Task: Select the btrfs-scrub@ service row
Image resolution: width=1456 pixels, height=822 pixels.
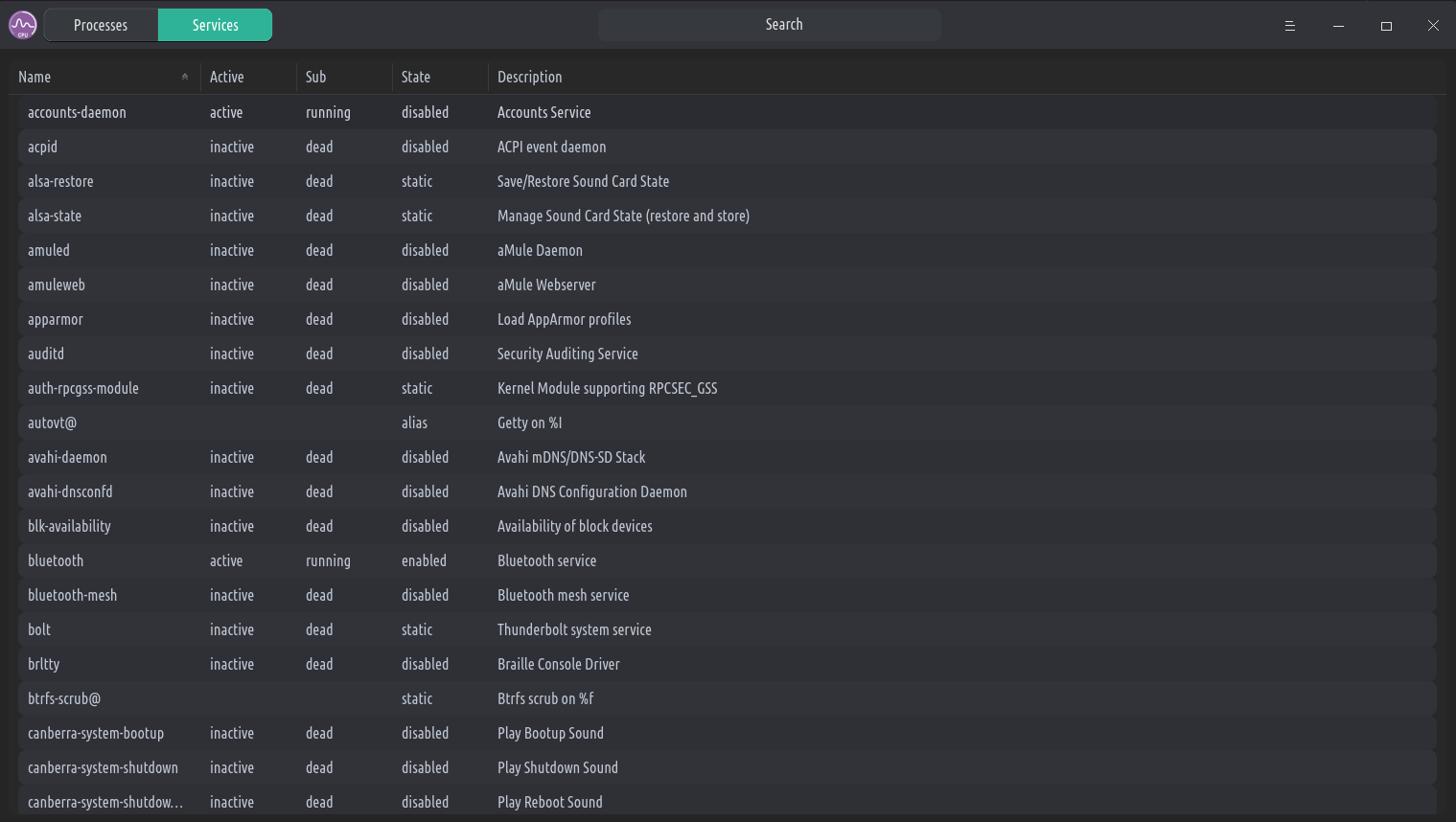Action: tap(64, 698)
